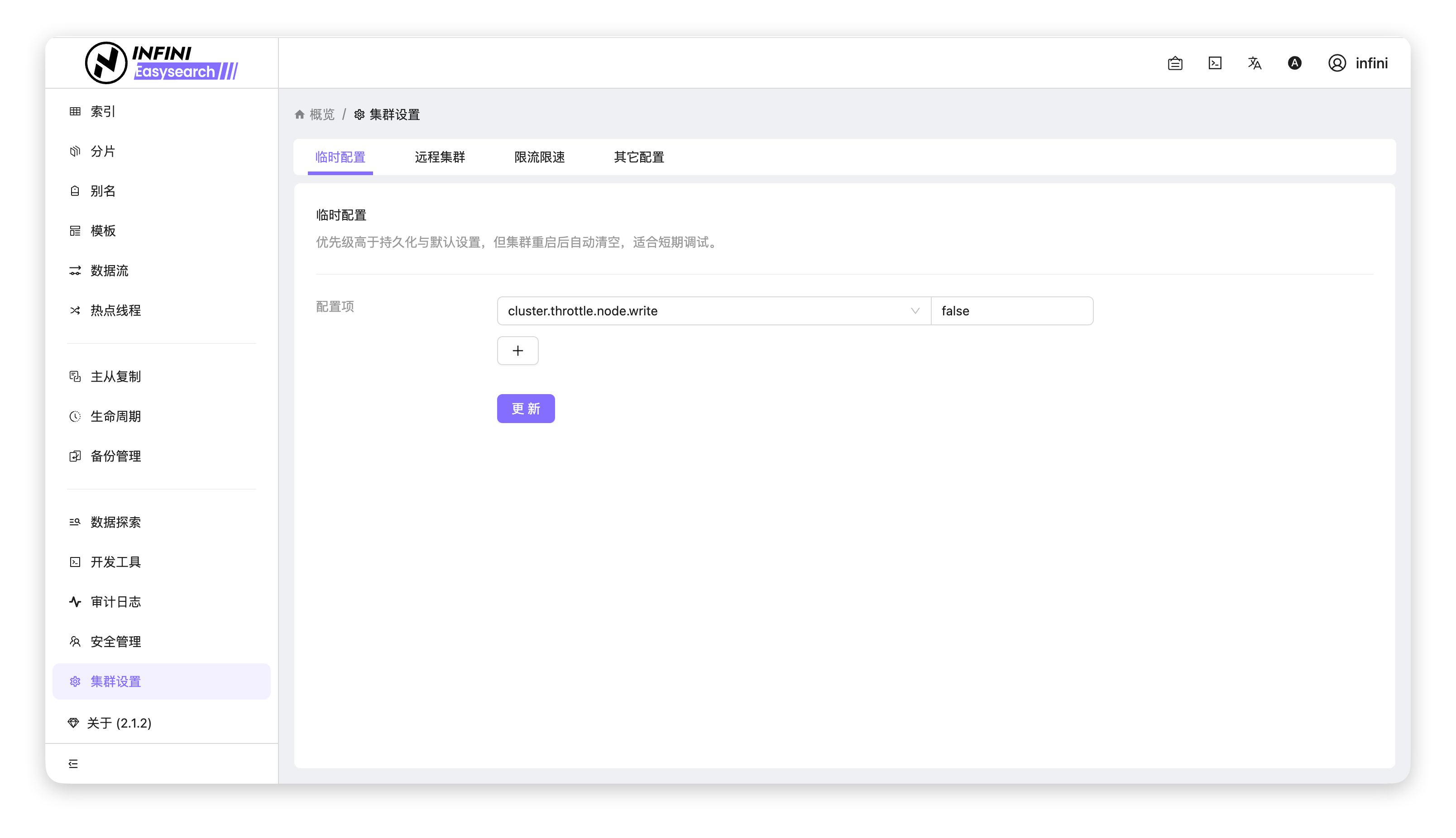Click the language translate icon in header
Screen dimensions: 1456x838
1255,63
